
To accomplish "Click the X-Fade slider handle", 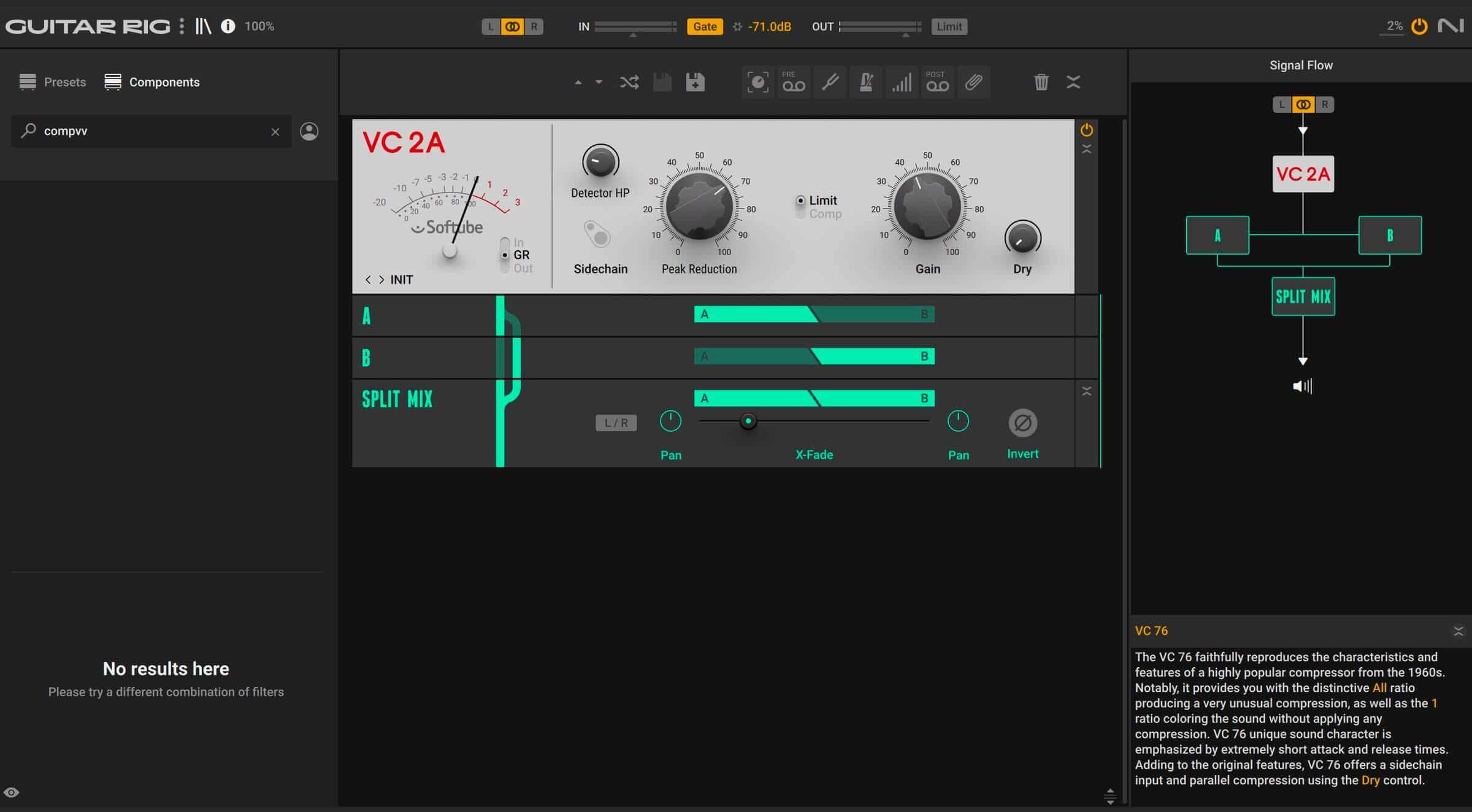I will pos(748,421).
